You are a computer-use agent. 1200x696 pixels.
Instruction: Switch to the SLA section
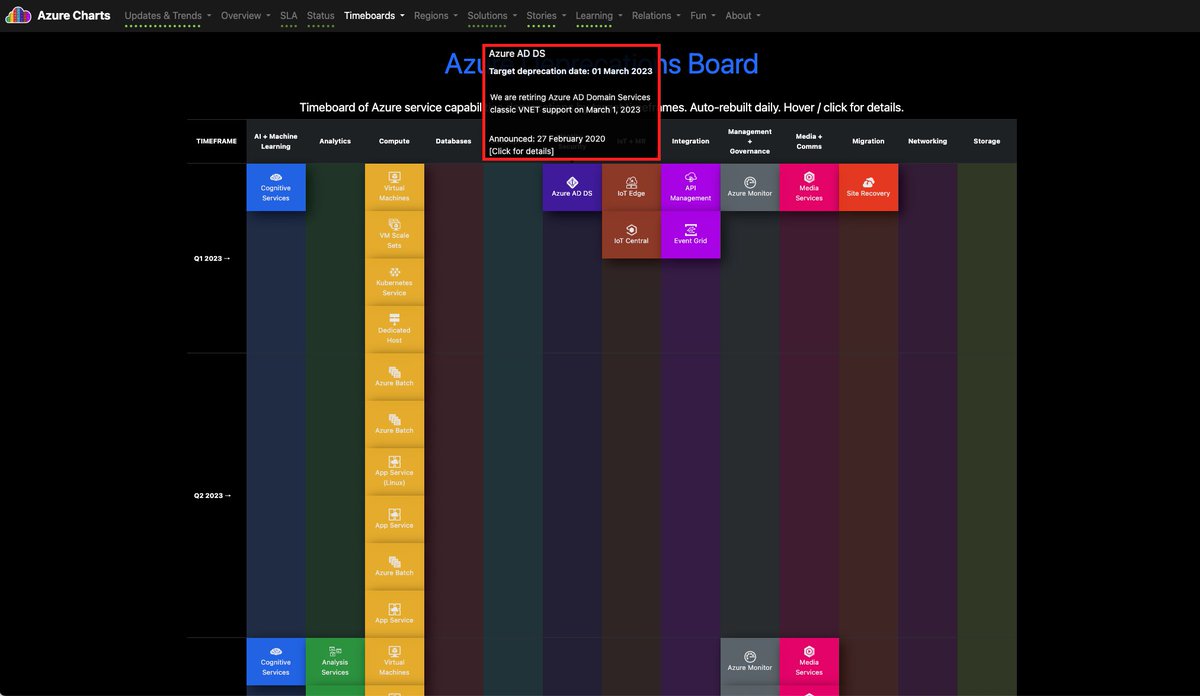point(288,15)
